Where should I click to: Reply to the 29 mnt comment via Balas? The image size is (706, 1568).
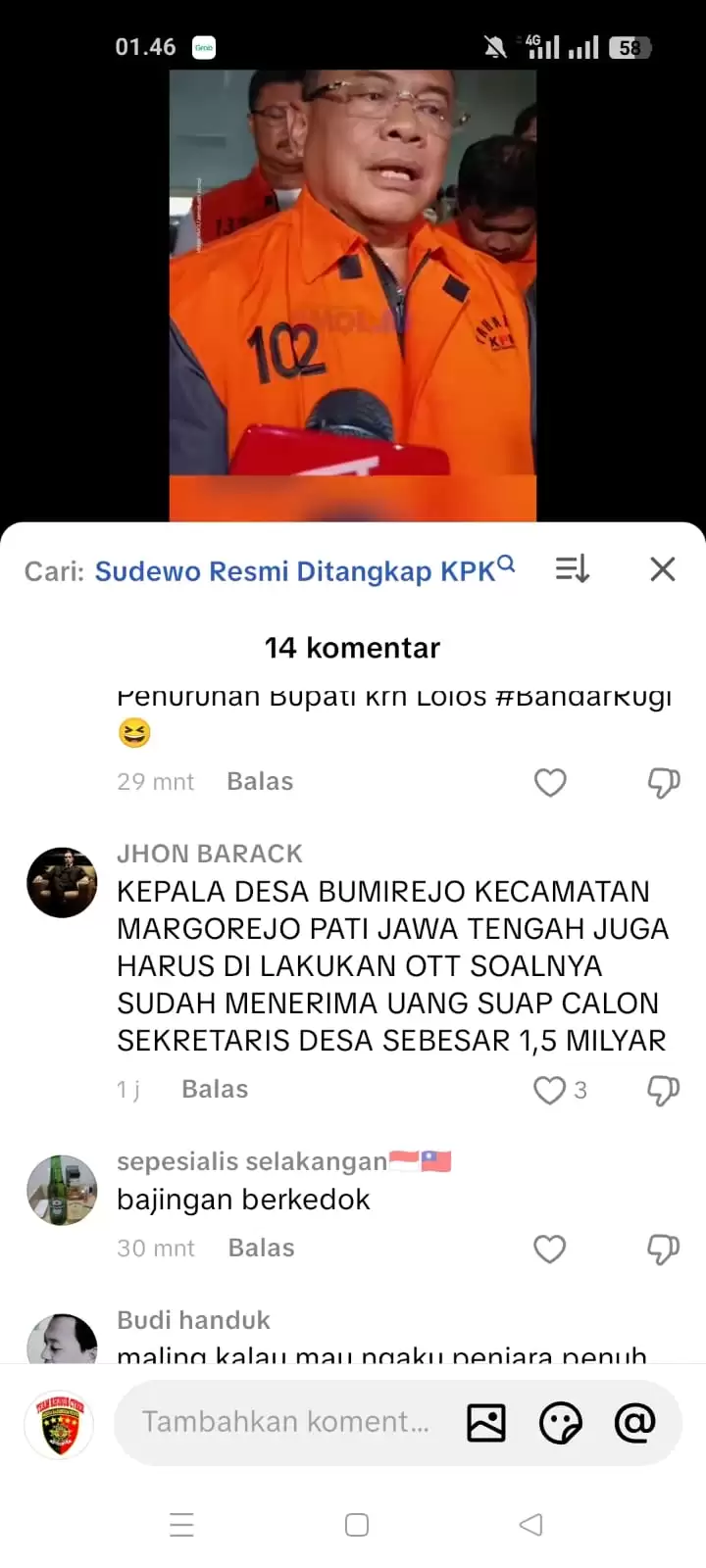tap(260, 781)
